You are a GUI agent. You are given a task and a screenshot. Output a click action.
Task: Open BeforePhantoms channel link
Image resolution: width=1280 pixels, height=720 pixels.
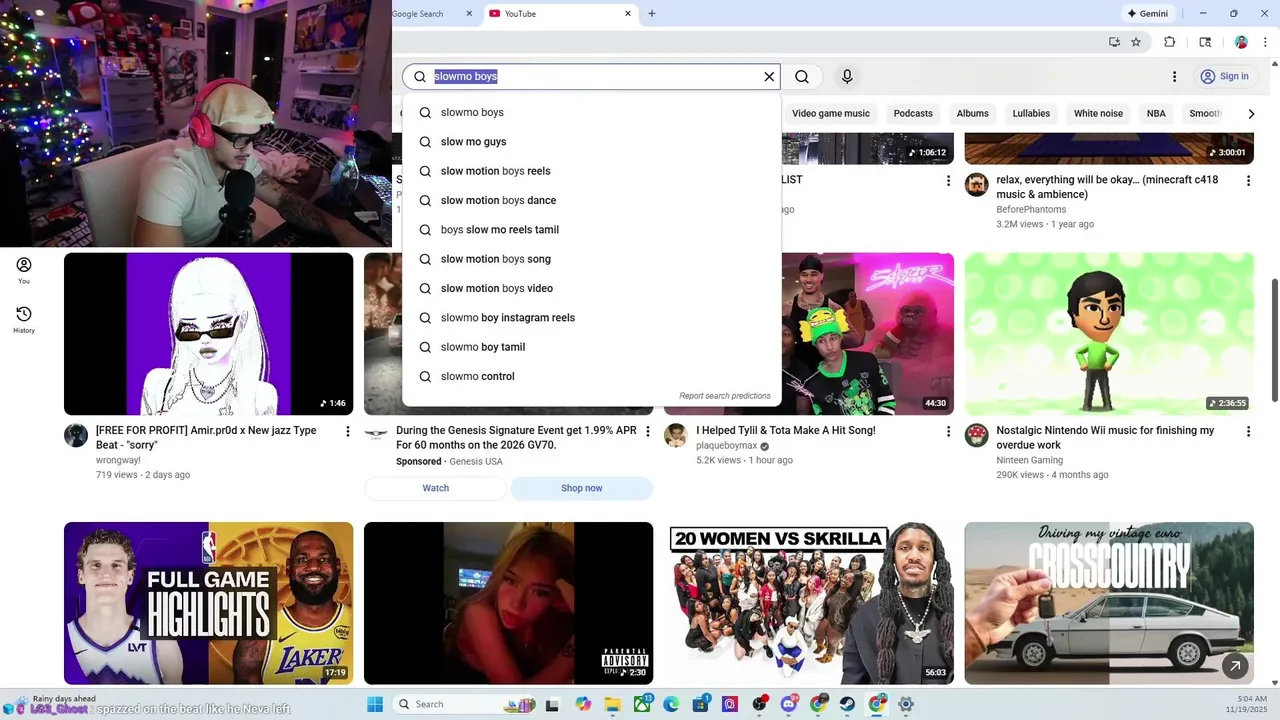coord(1031,210)
